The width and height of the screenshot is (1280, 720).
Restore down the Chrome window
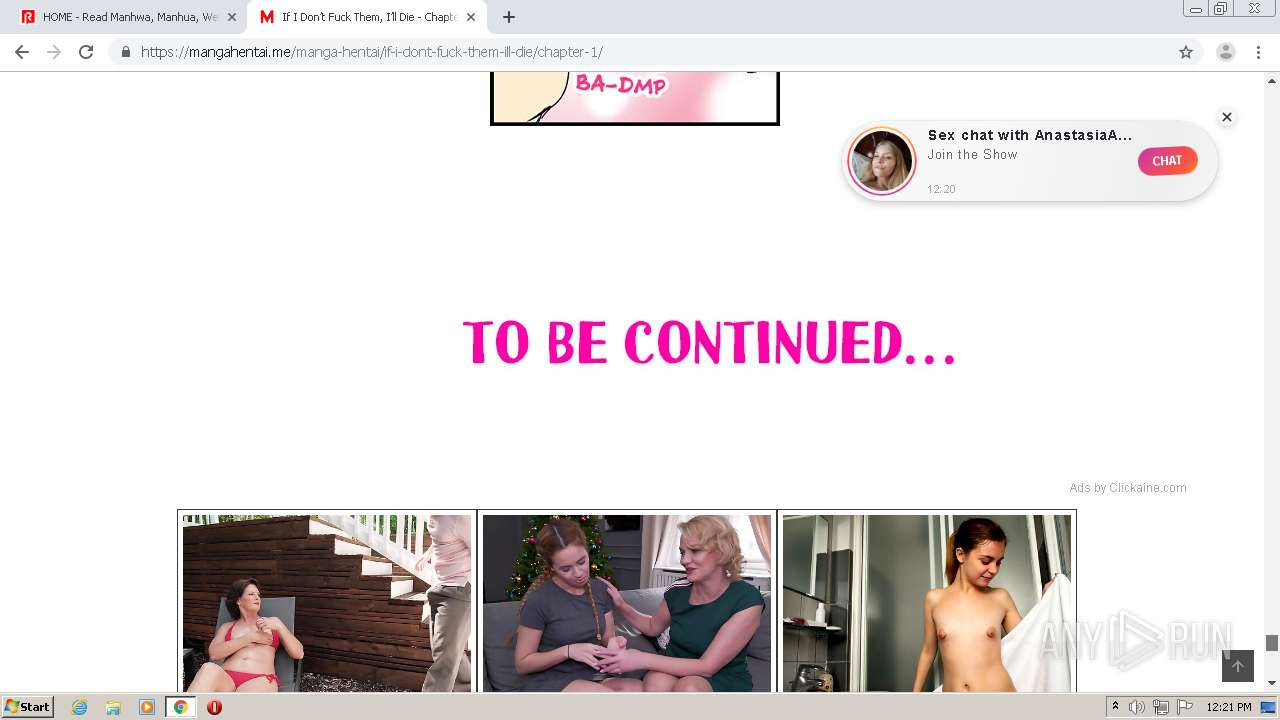[x=1220, y=8]
